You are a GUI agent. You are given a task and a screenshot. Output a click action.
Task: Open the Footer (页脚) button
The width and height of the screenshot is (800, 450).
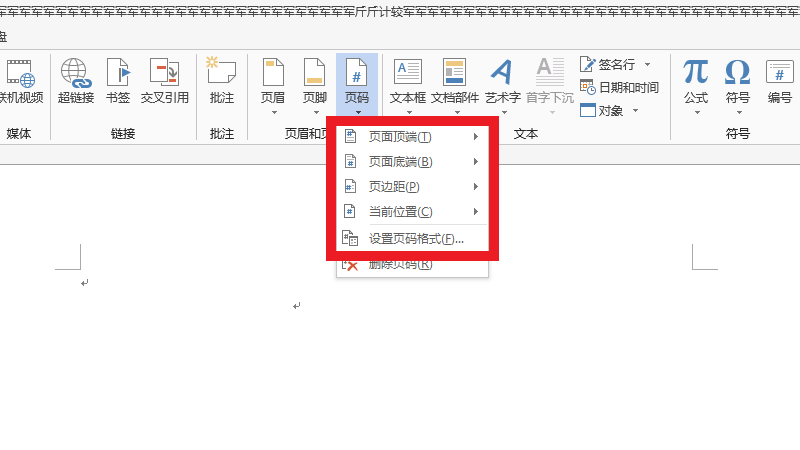tap(315, 80)
